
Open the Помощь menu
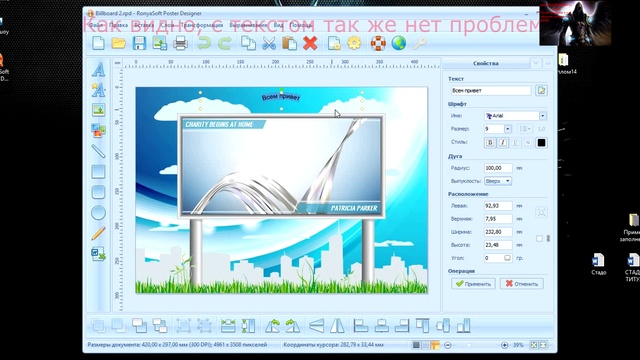(302, 25)
